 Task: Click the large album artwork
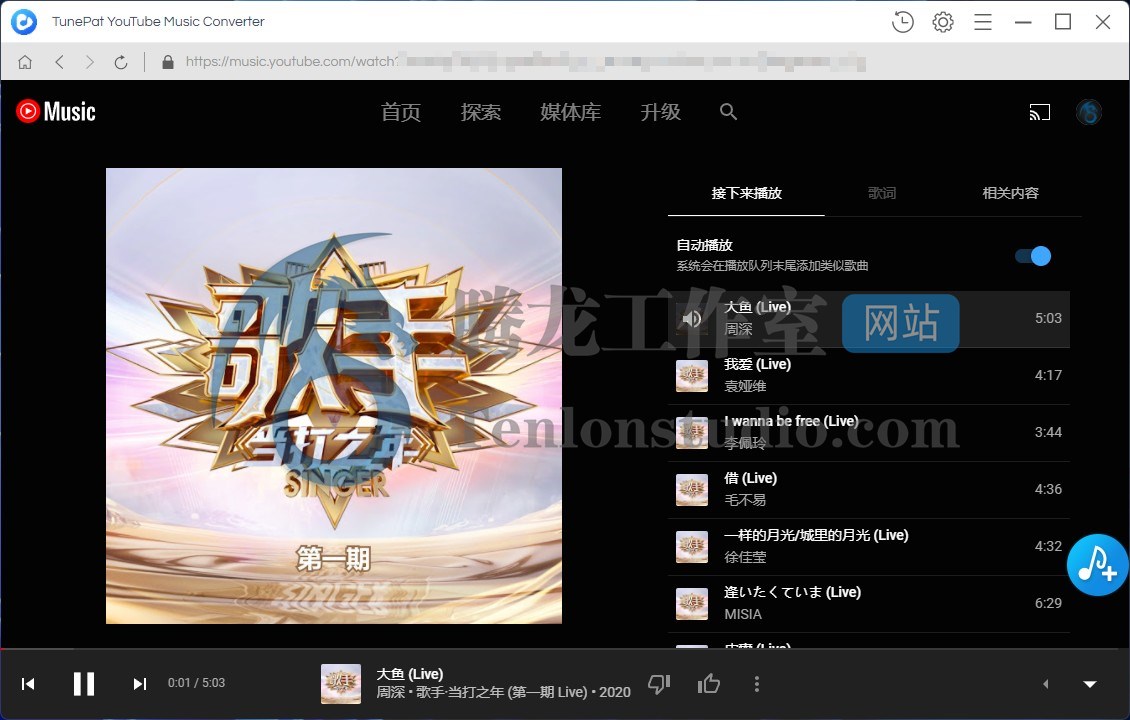334,396
